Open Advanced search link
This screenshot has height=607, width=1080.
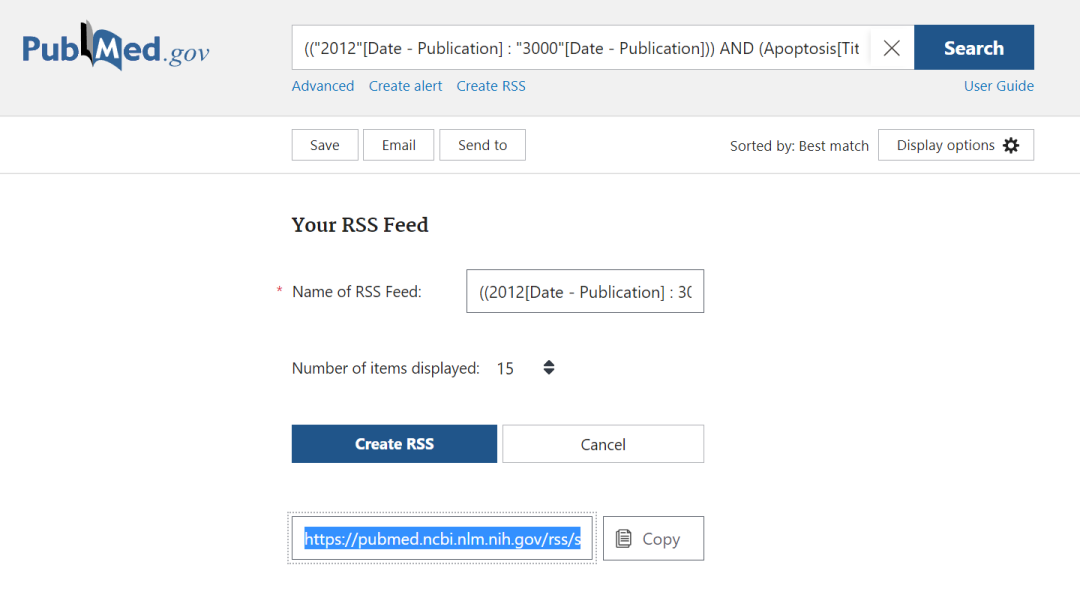[322, 86]
